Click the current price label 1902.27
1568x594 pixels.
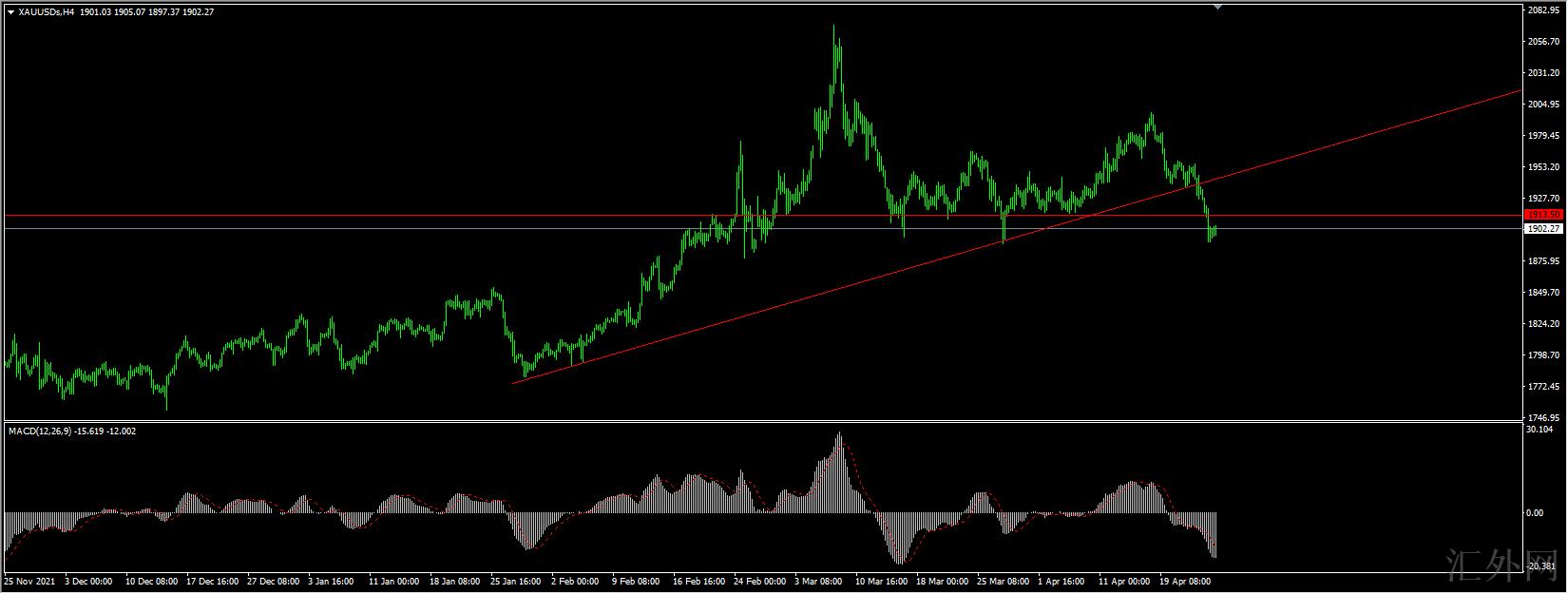coord(1542,229)
